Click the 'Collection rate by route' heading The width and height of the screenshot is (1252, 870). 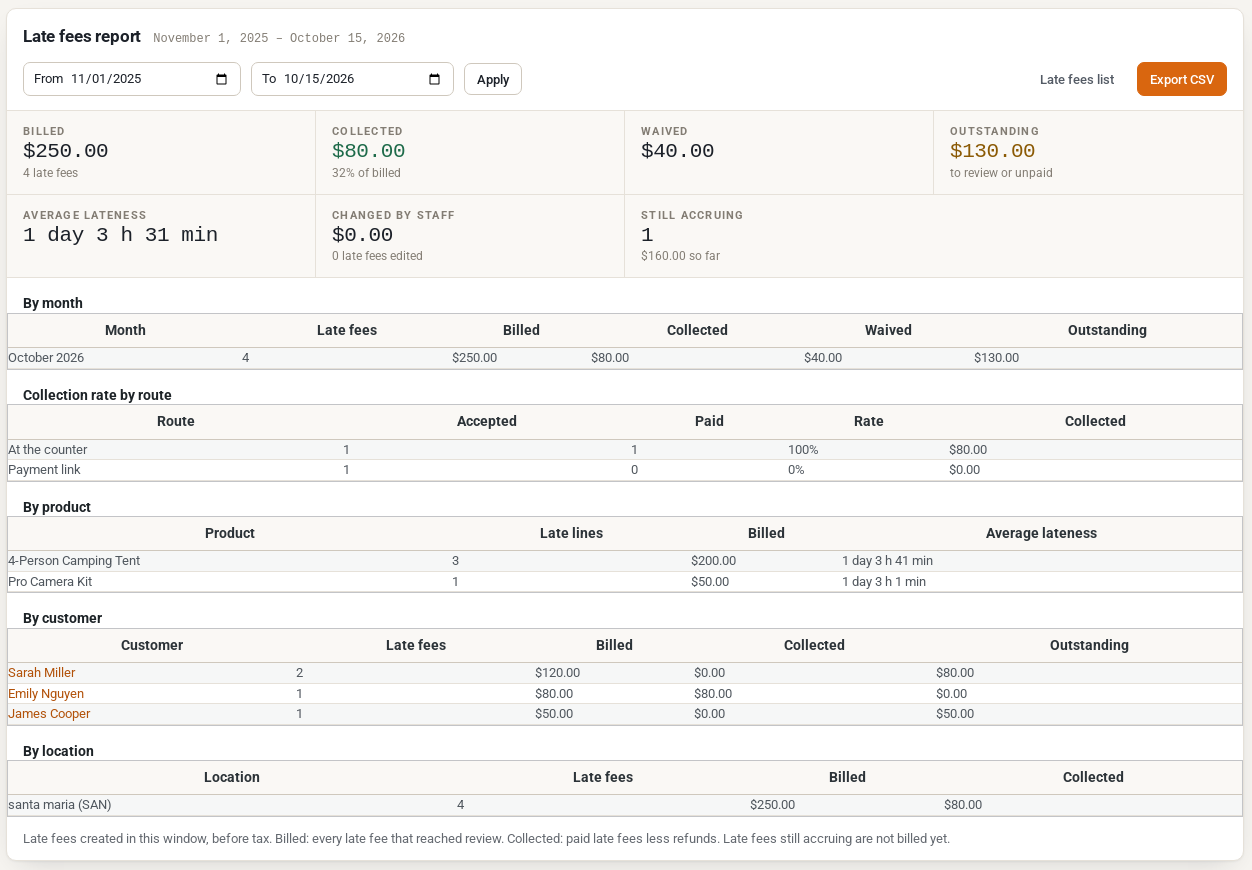tap(97, 395)
